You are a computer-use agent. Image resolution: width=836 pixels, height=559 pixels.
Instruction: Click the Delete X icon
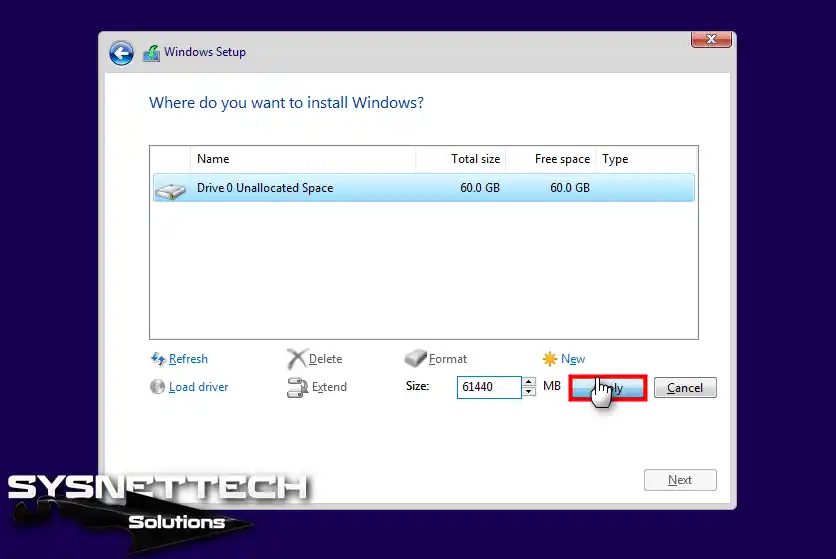pyautogui.click(x=296, y=359)
